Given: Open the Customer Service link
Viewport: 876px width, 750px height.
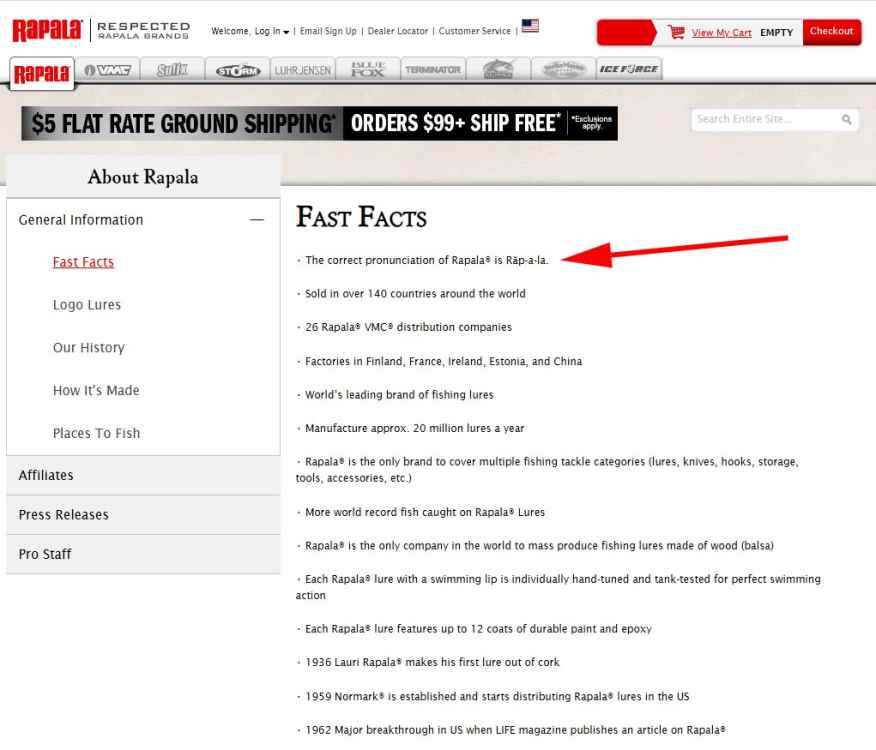Looking at the screenshot, I should click(x=474, y=31).
